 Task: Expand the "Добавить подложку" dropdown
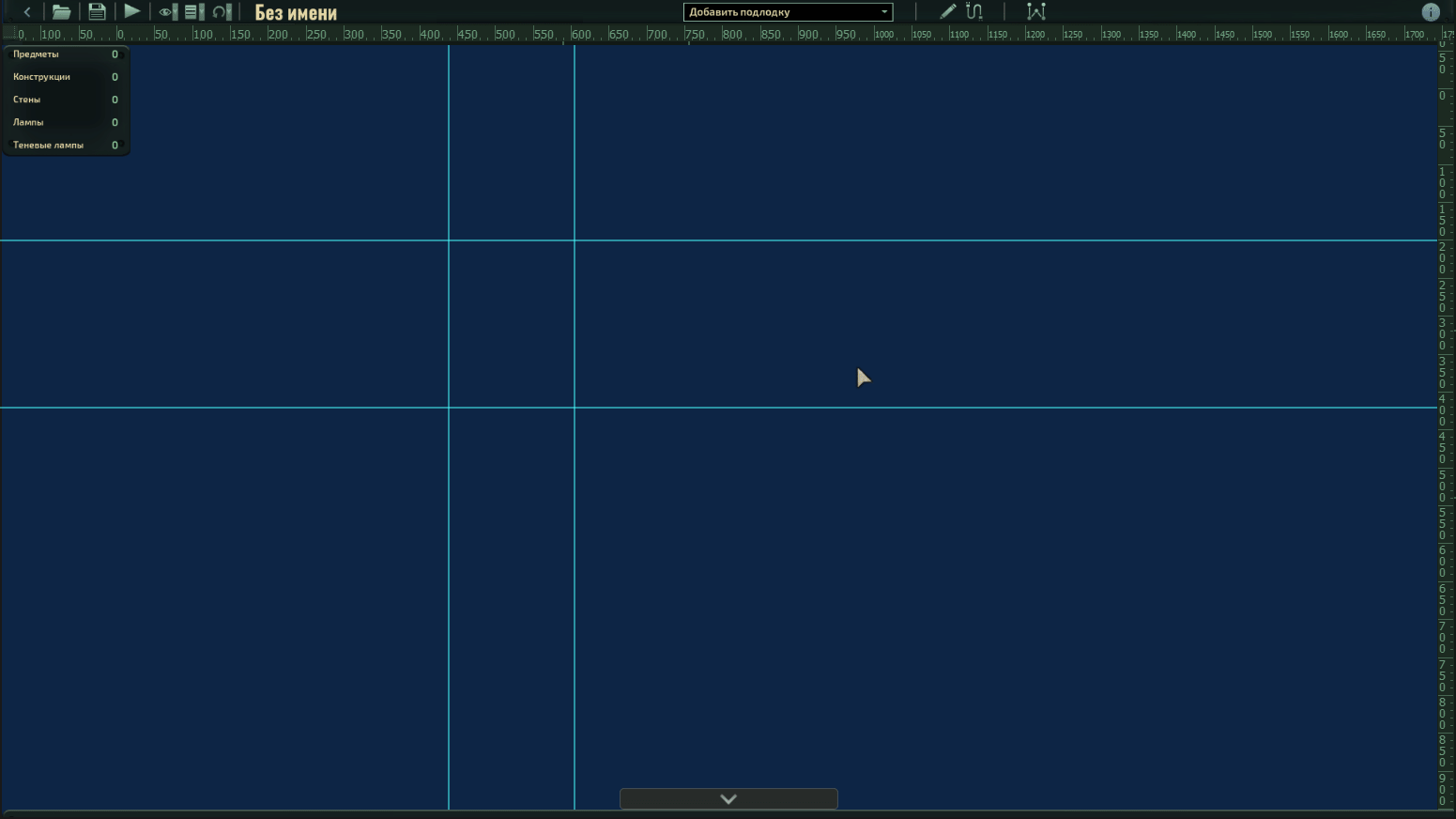click(788, 12)
